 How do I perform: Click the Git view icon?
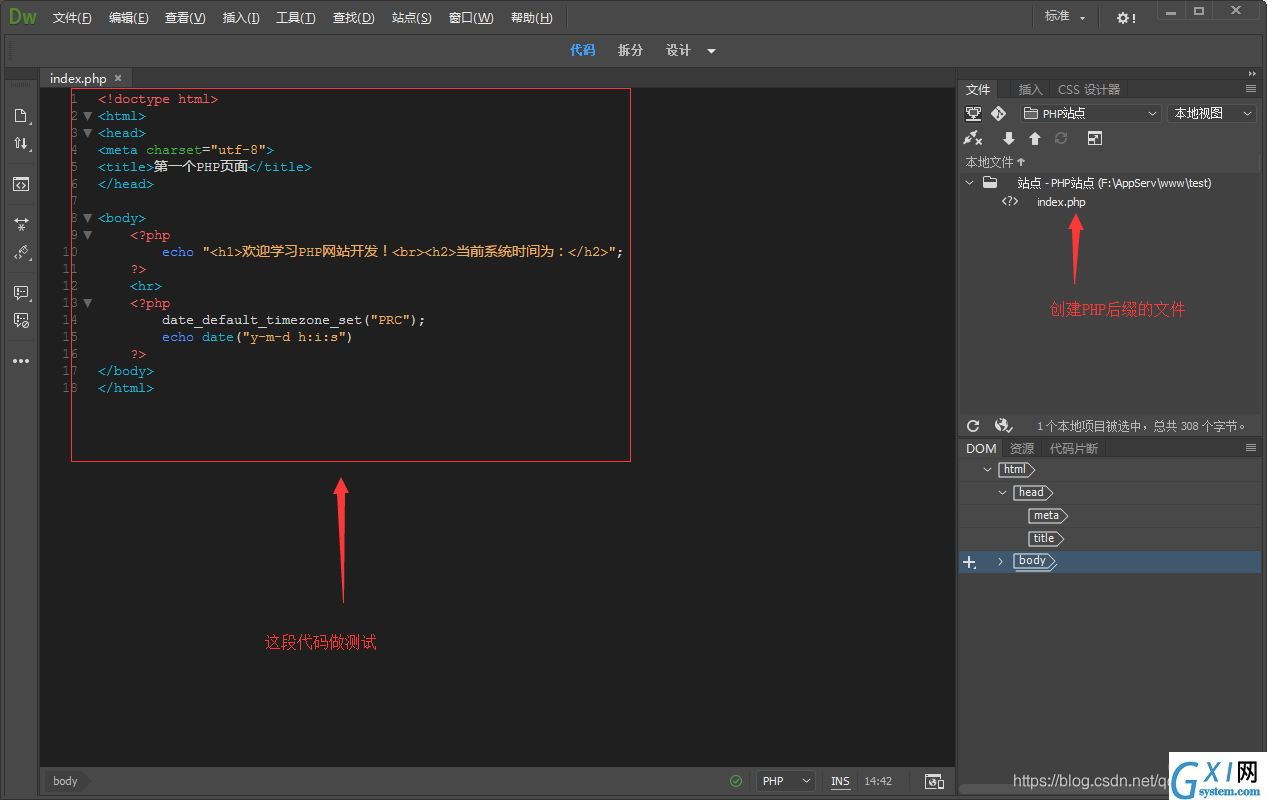(x=998, y=113)
